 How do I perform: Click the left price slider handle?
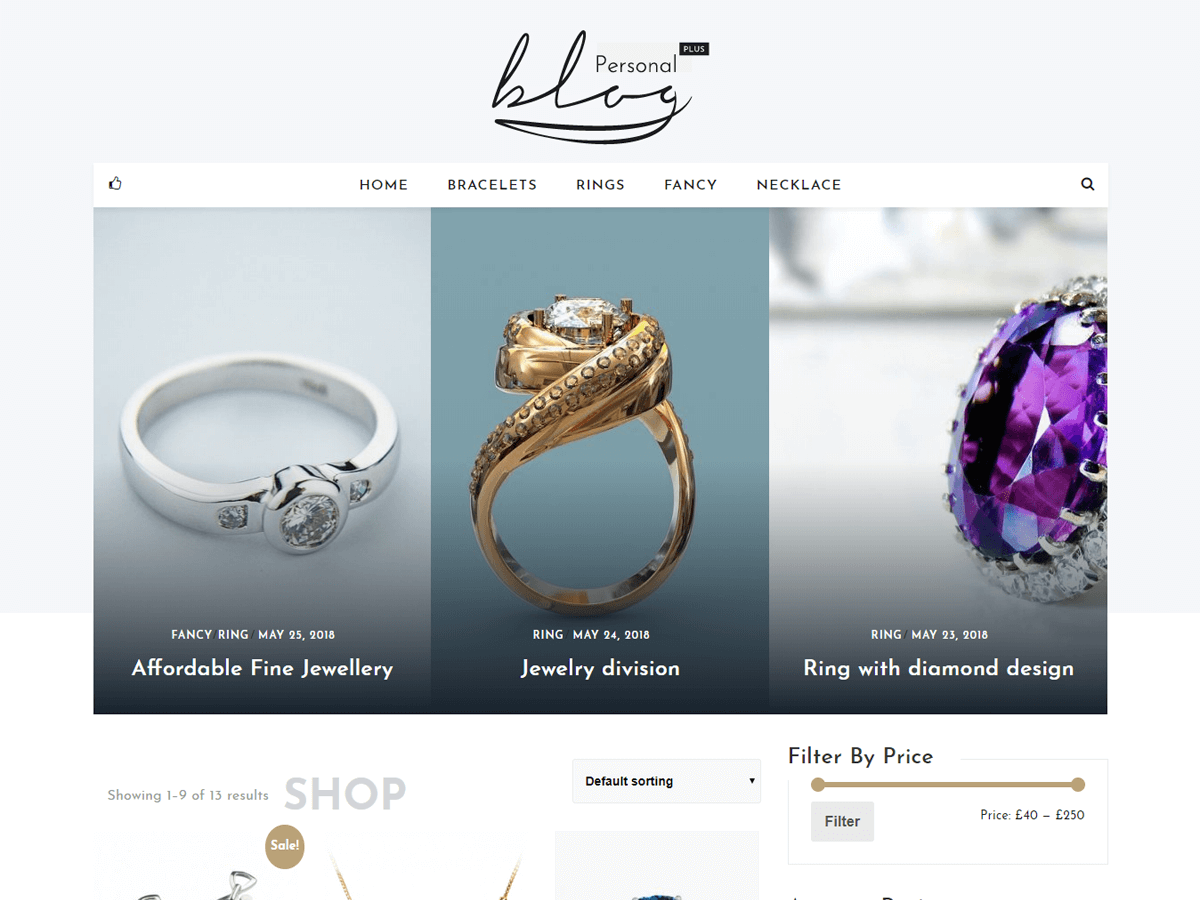click(818, 784)
